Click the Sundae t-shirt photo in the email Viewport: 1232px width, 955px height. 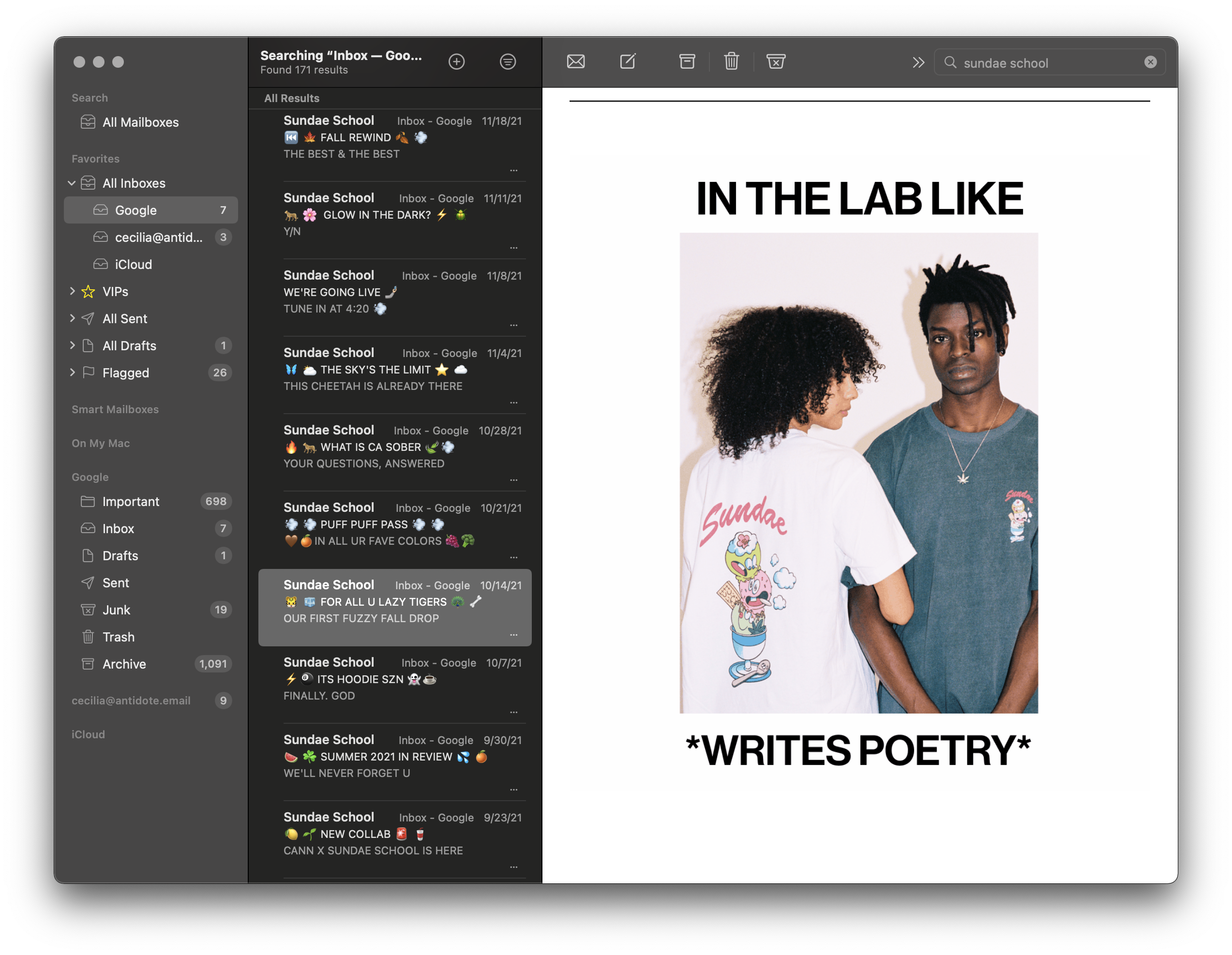[x=858, y=473]
